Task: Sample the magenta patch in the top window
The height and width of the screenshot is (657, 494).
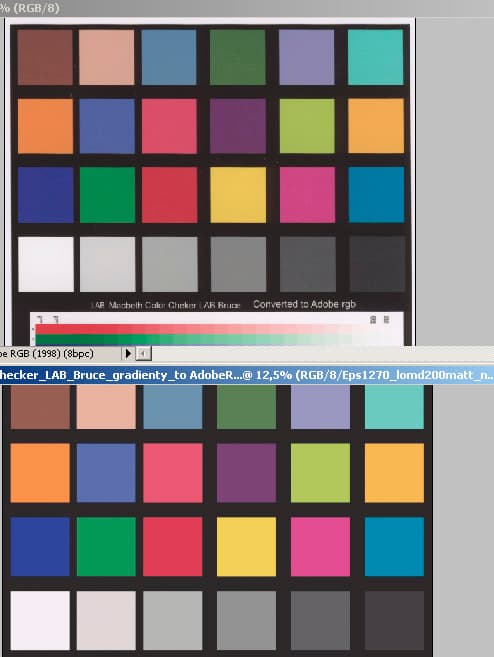Action: pyautogui.click(x=307, y=195)
